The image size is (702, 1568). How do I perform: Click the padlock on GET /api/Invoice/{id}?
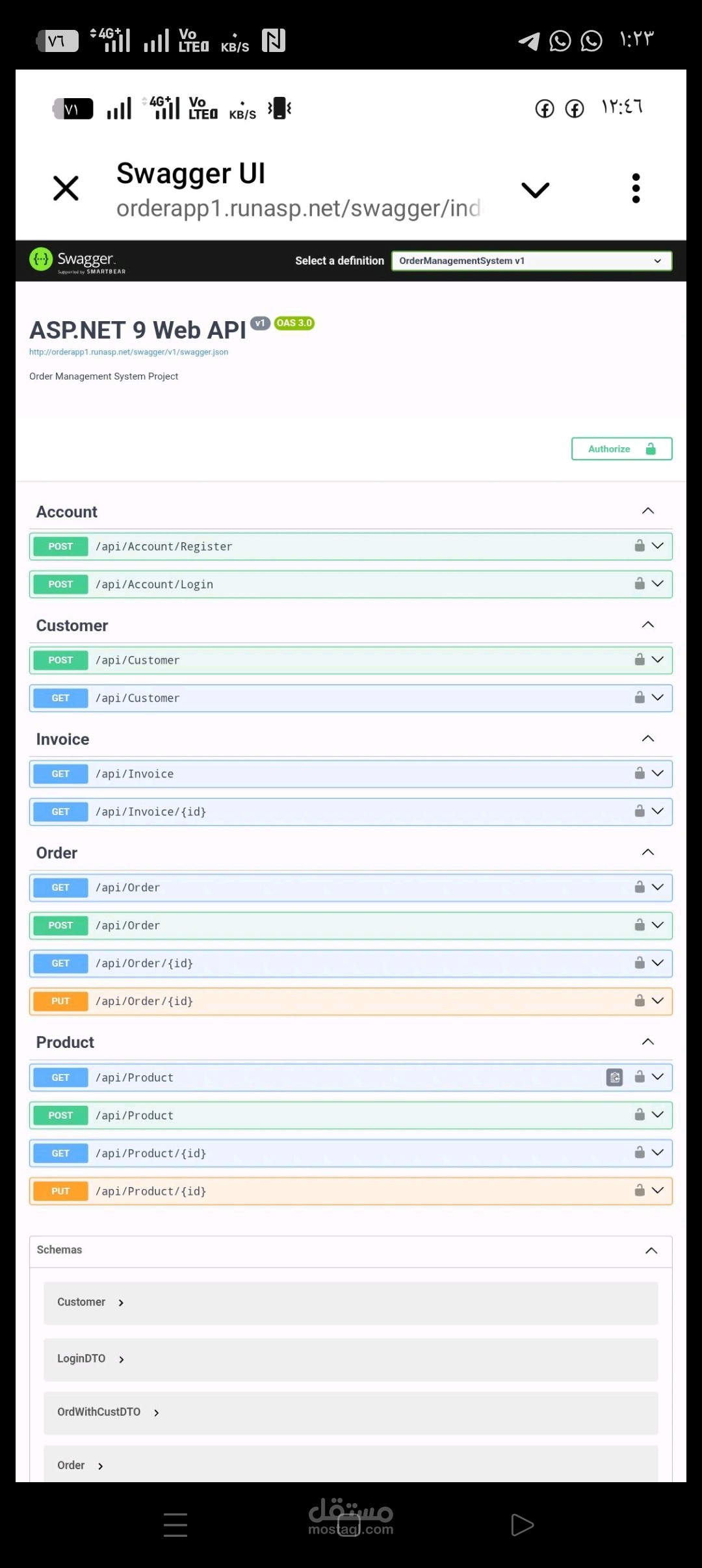point(640,811)
